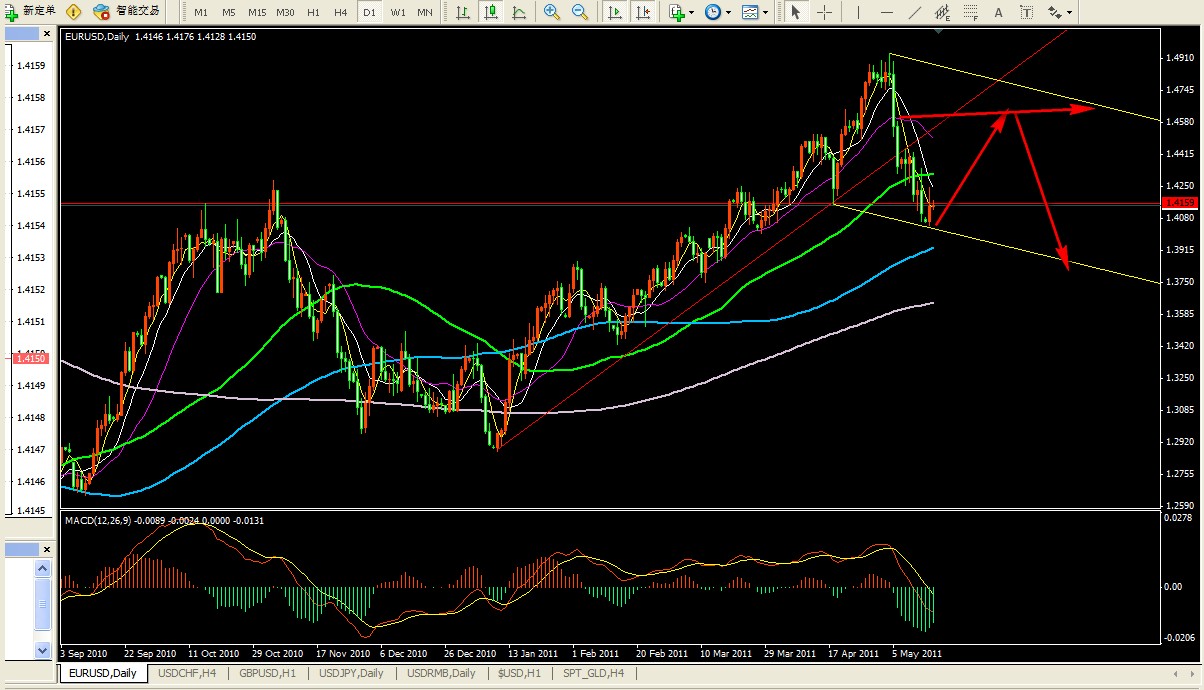This screenshot has width=1204, height=690.
Task: Click the EURUSD,Daily chart title text
Action: (x=97, y=36)
